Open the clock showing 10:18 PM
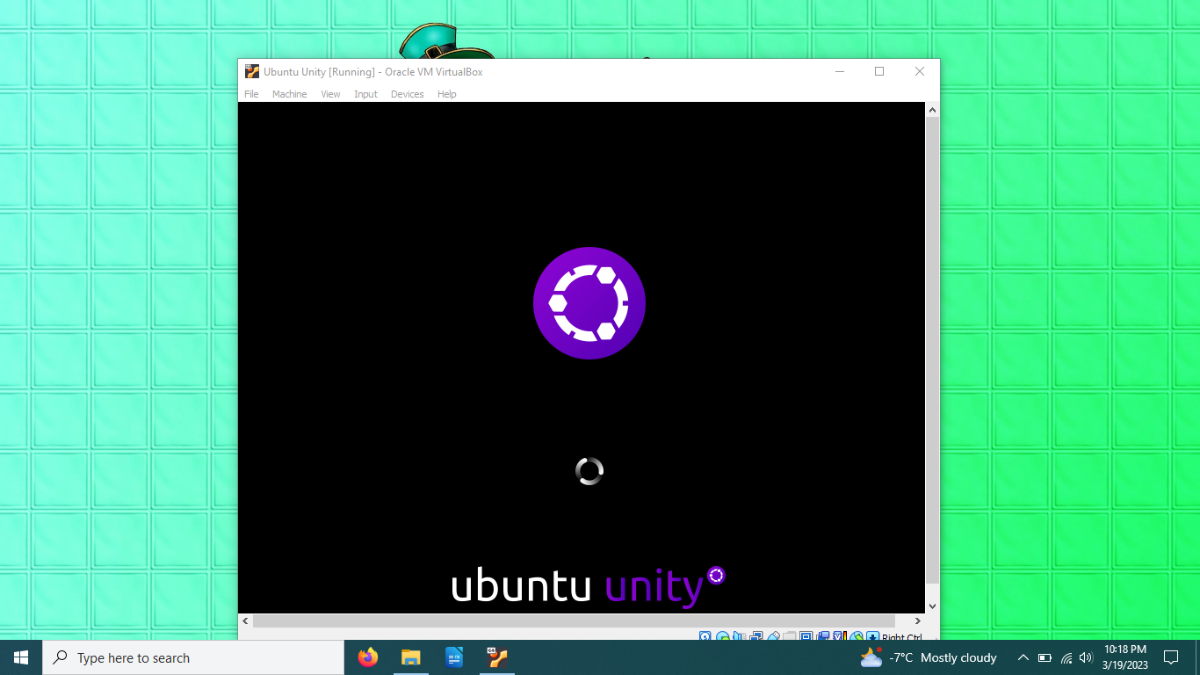The width and height of the screenshot is (1200, 675). coord(1125,657)
